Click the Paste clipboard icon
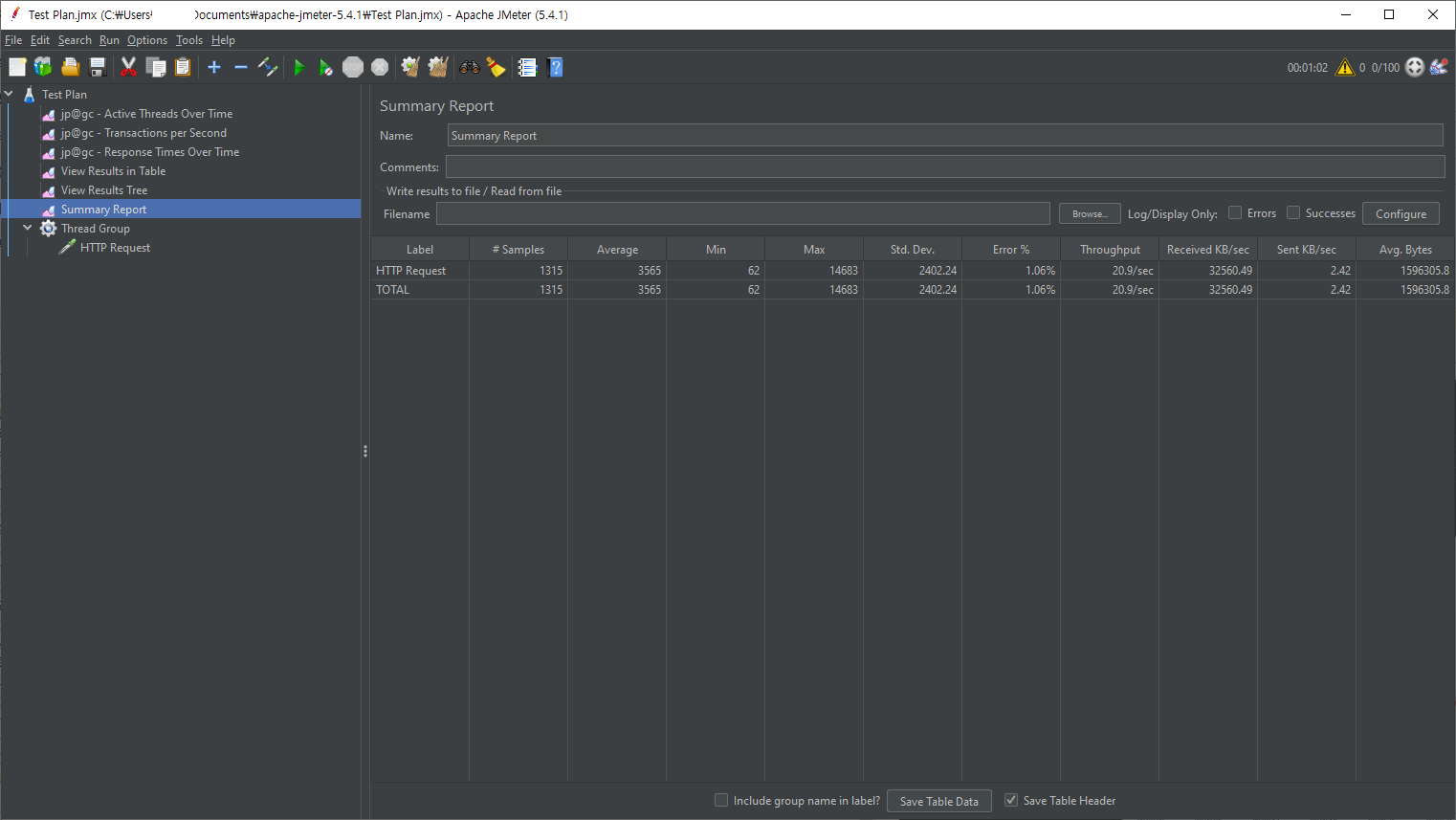 tap(183, 67)
